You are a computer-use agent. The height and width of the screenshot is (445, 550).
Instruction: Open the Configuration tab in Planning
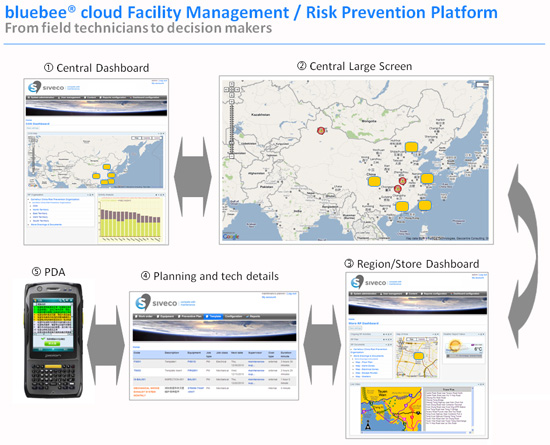click(x=233, y=316)
